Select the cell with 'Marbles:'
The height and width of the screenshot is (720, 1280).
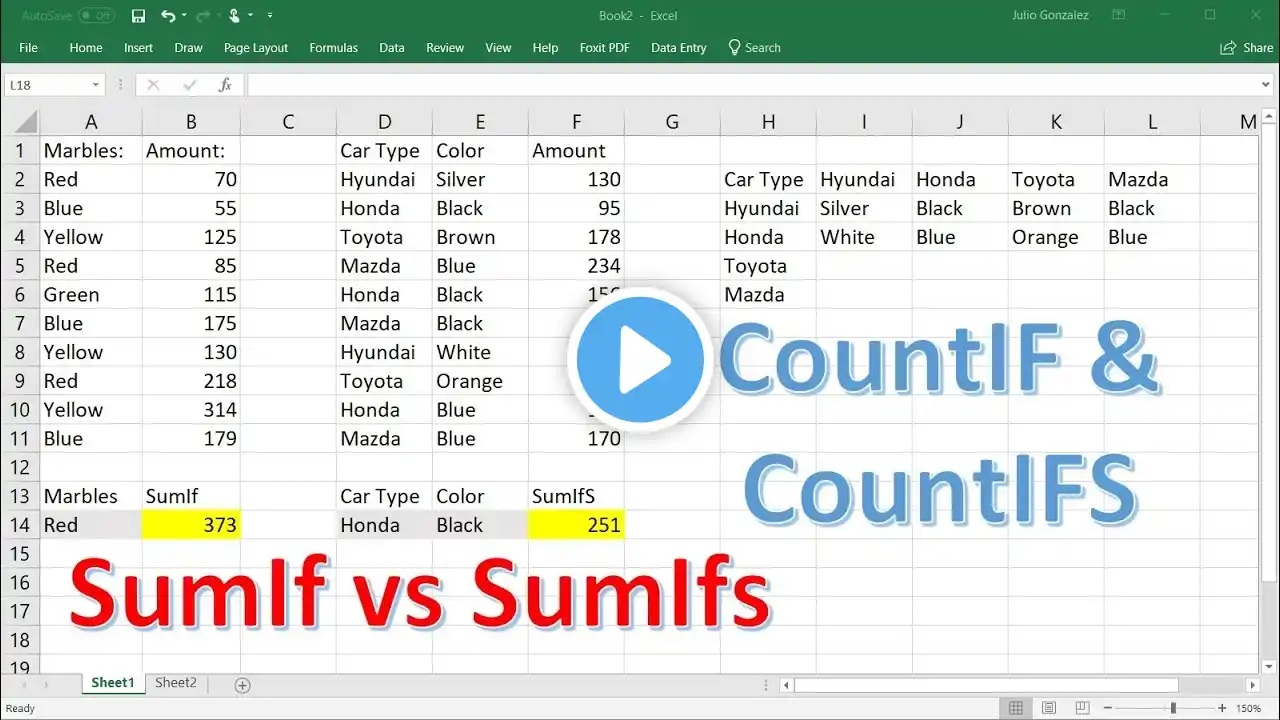coord(91,151)
